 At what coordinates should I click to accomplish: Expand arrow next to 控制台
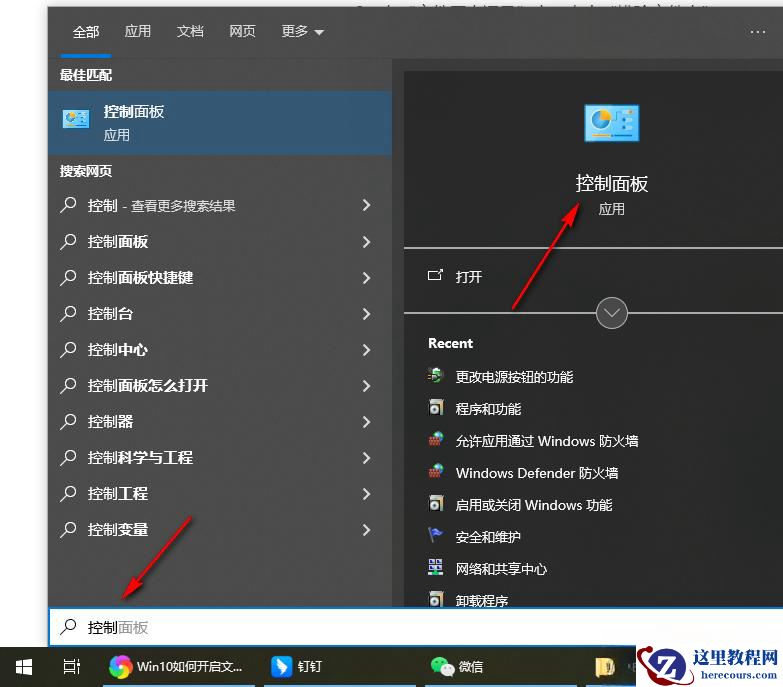pos(366,314)
